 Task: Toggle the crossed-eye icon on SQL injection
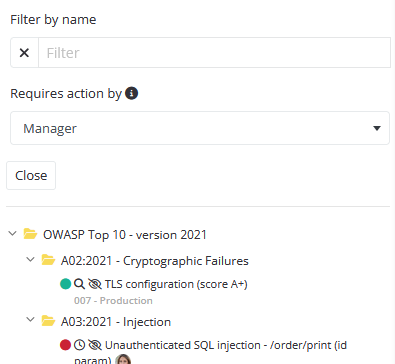point(95,345)
